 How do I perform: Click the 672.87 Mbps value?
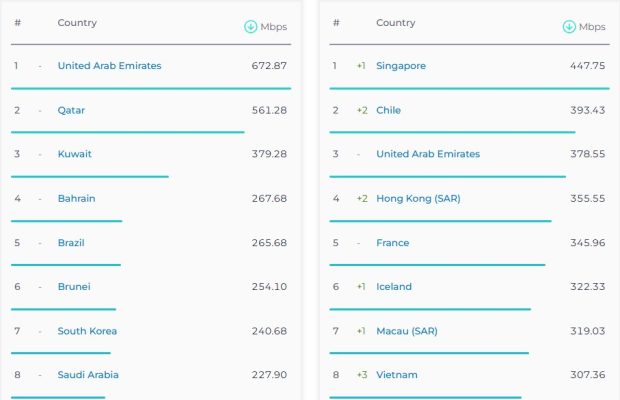point(269,66)
